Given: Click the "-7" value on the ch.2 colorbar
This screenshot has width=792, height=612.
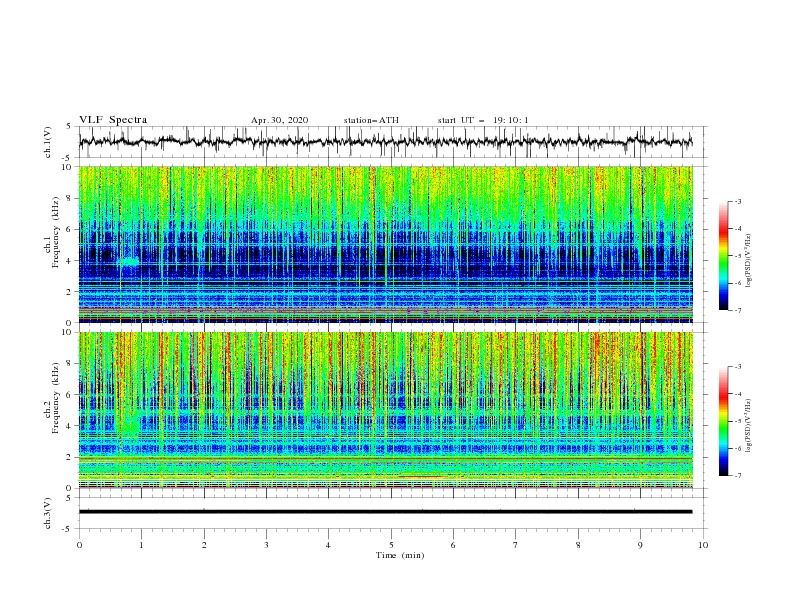Looking at the screenshot, I should [x=738, y=476].
